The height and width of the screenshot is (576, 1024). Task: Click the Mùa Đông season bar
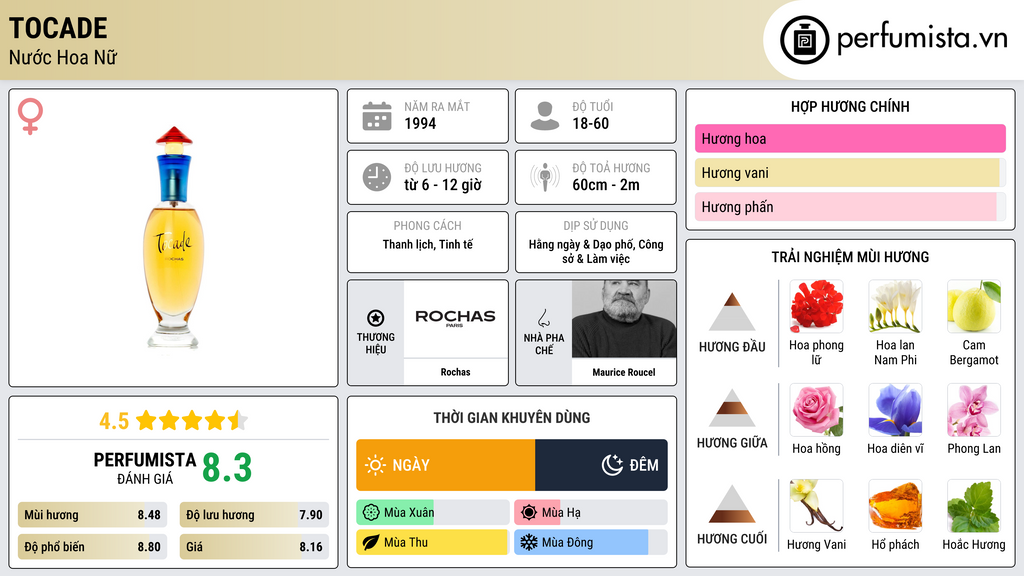pos(591,543)
